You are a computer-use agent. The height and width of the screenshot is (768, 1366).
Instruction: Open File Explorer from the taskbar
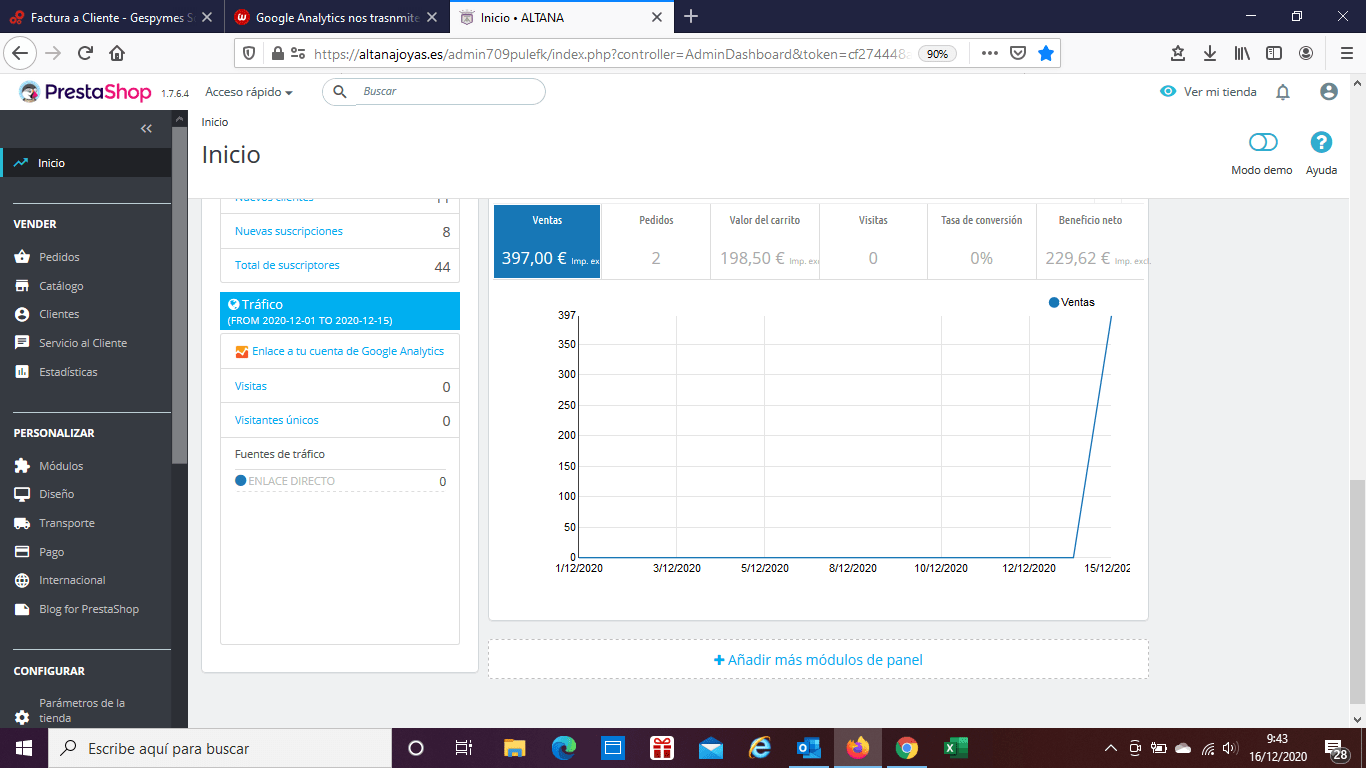tap(514, 748)
